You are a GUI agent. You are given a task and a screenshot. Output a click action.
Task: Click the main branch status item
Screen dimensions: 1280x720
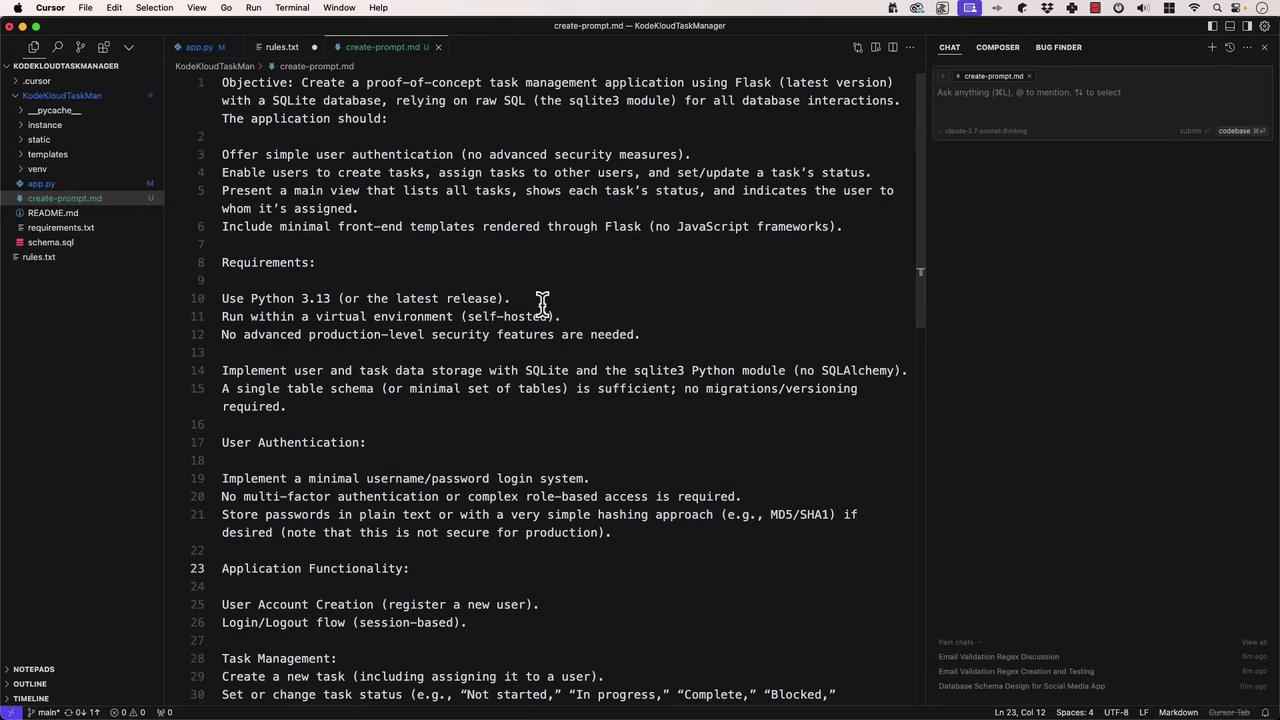point(44,713)
